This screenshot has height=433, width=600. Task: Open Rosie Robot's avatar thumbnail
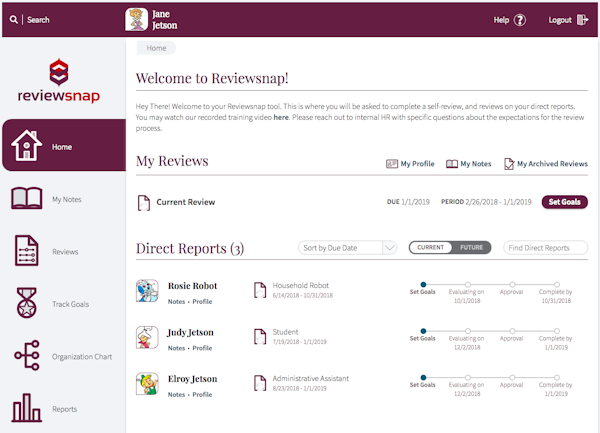coord(147,291)
